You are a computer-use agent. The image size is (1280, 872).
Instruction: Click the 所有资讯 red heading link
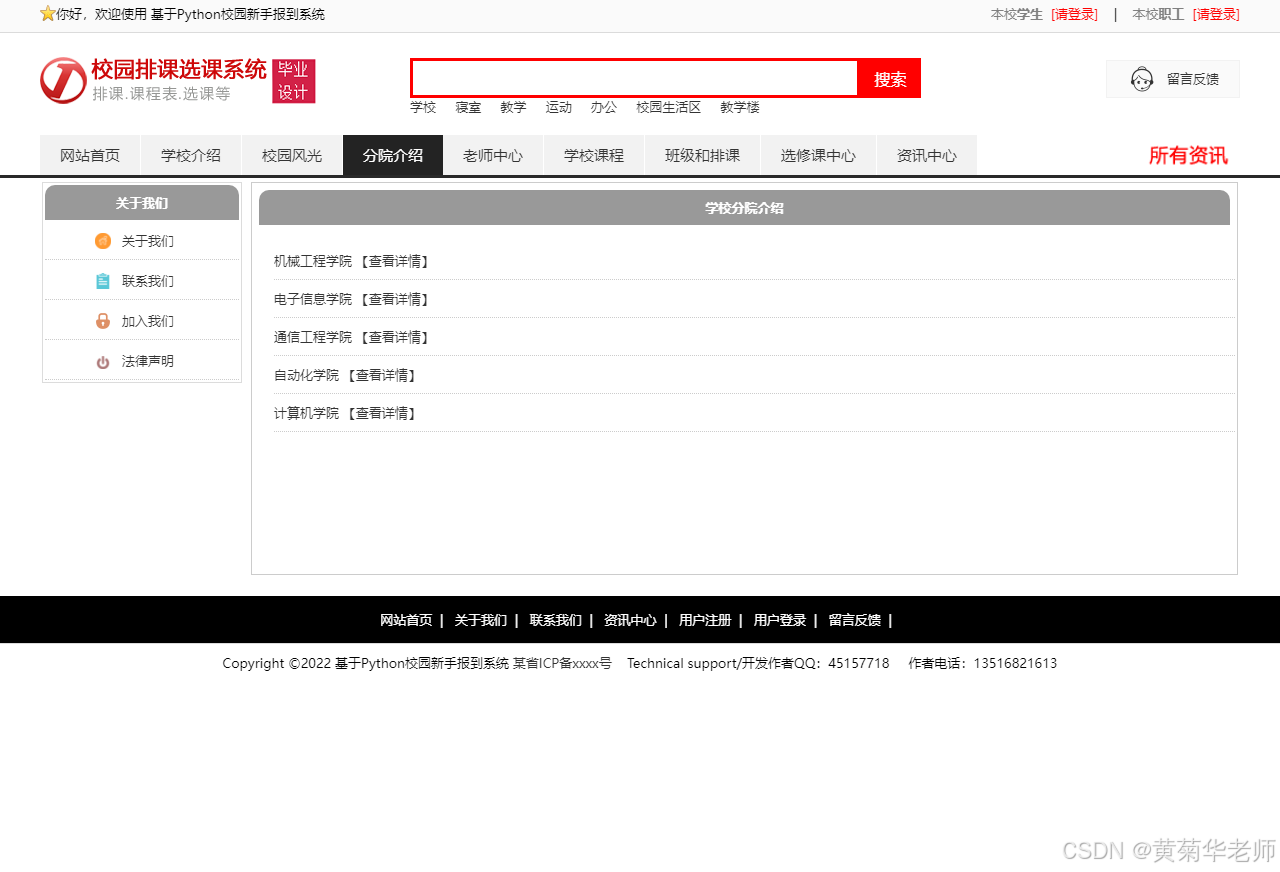click(x=1187, y=156)
